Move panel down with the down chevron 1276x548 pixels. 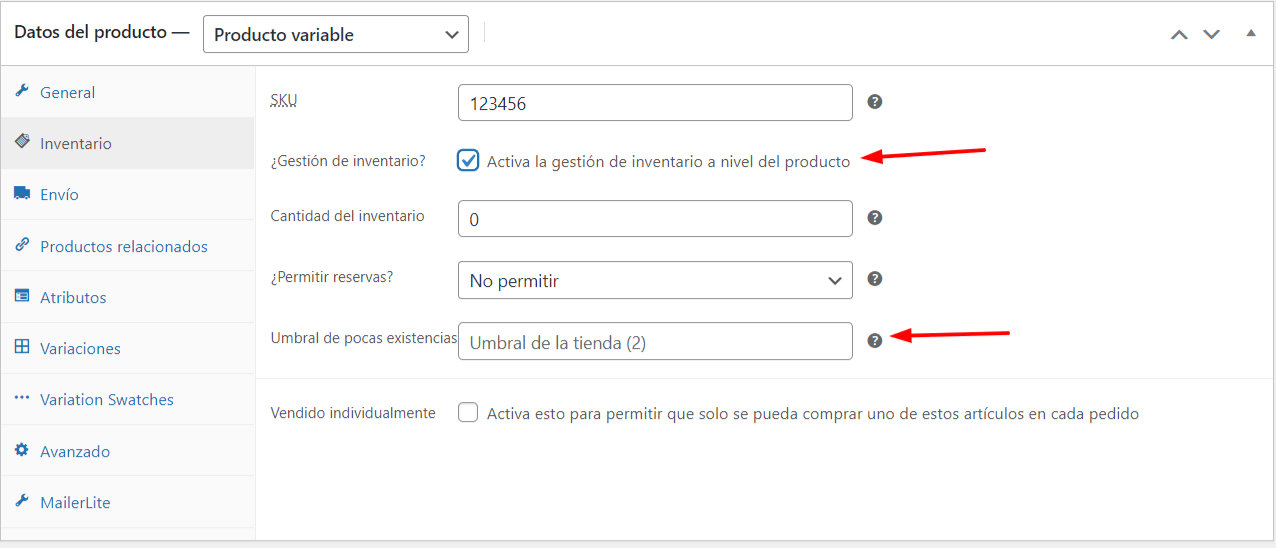point(1211,34)
